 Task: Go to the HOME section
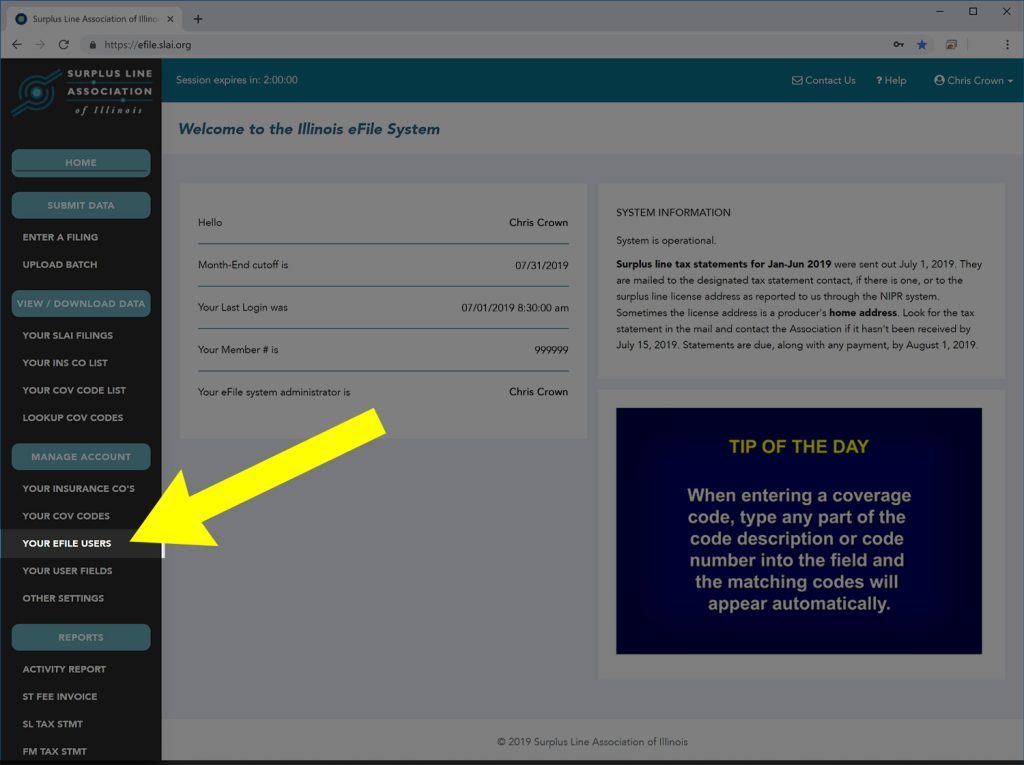81,163
